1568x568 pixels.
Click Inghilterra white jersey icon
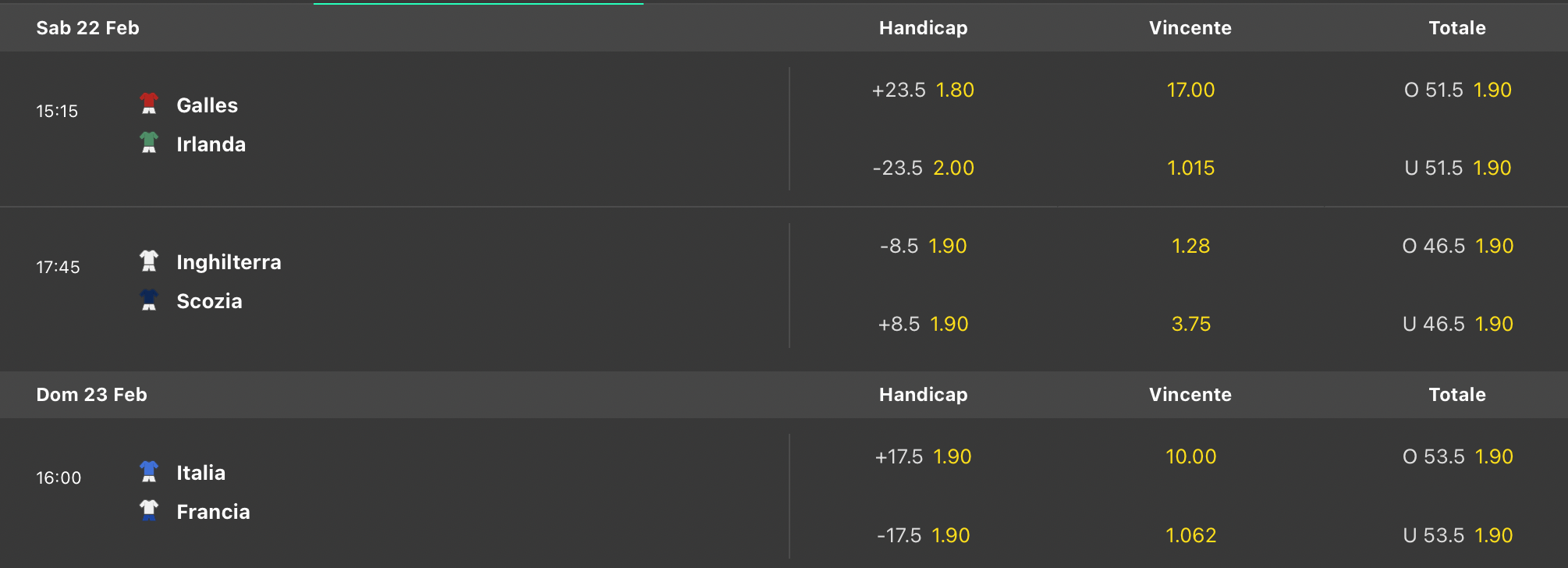149,261
